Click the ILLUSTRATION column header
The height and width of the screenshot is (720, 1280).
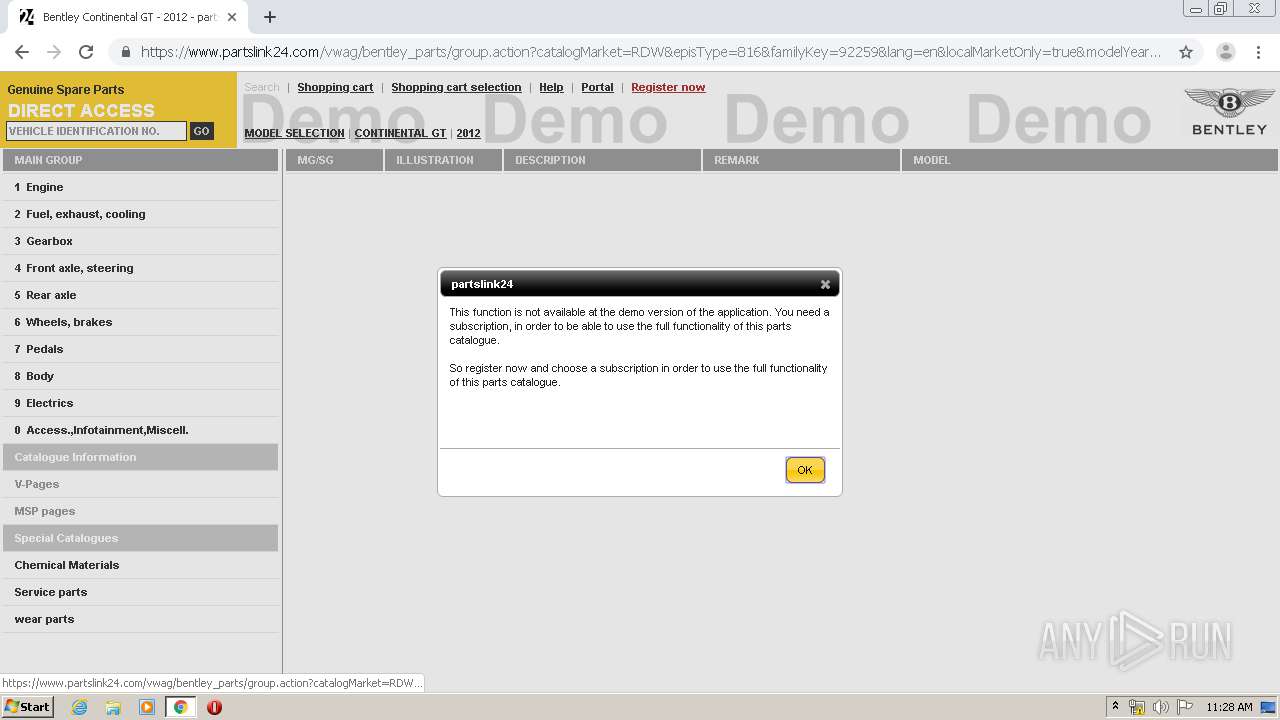[443, 160]
